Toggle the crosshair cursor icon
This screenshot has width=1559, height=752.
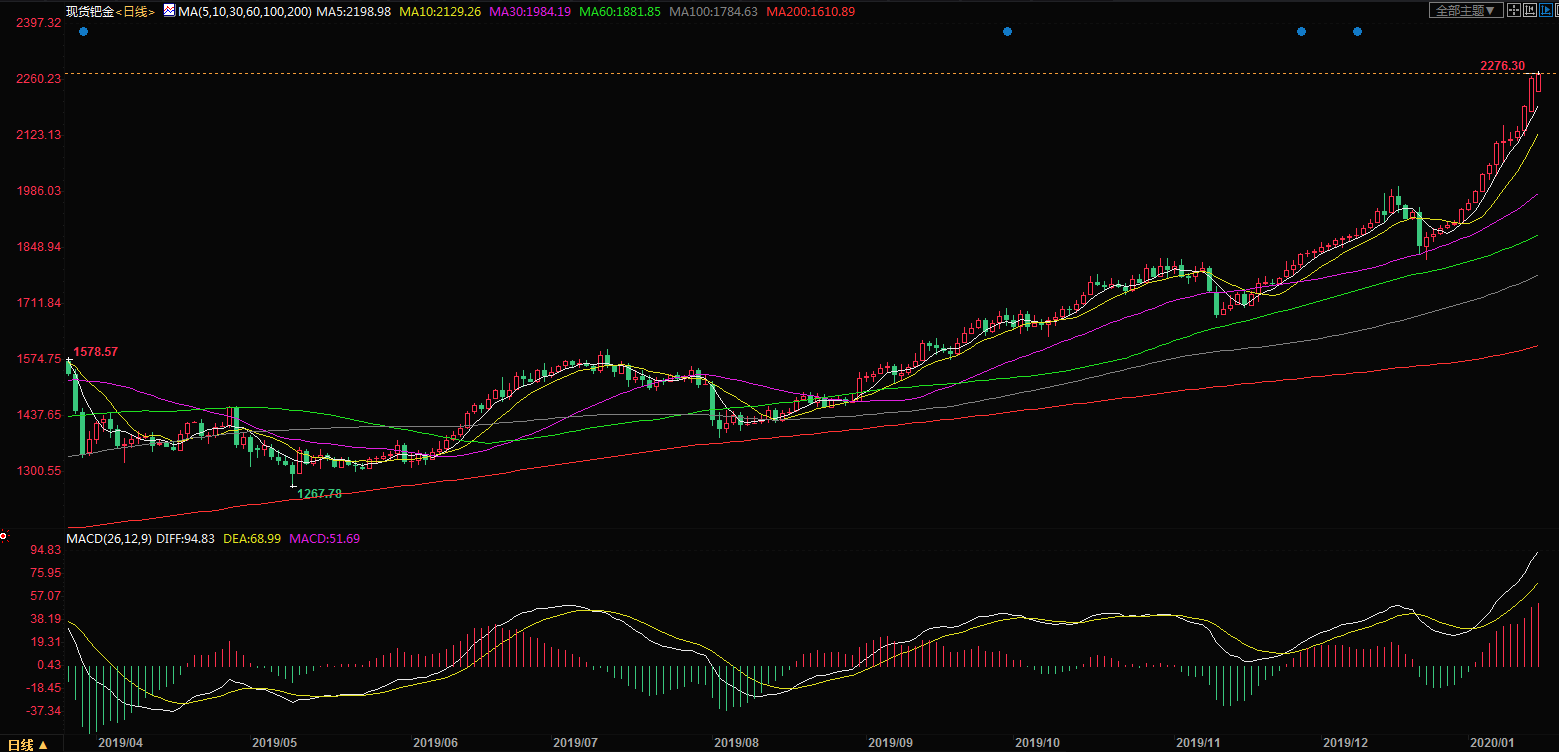[x=1514, y=10]
